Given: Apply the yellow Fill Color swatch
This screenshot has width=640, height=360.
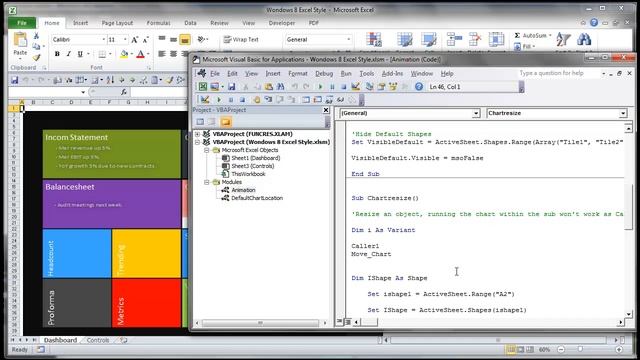Looking at the screenshot, I should pos(124,54).
